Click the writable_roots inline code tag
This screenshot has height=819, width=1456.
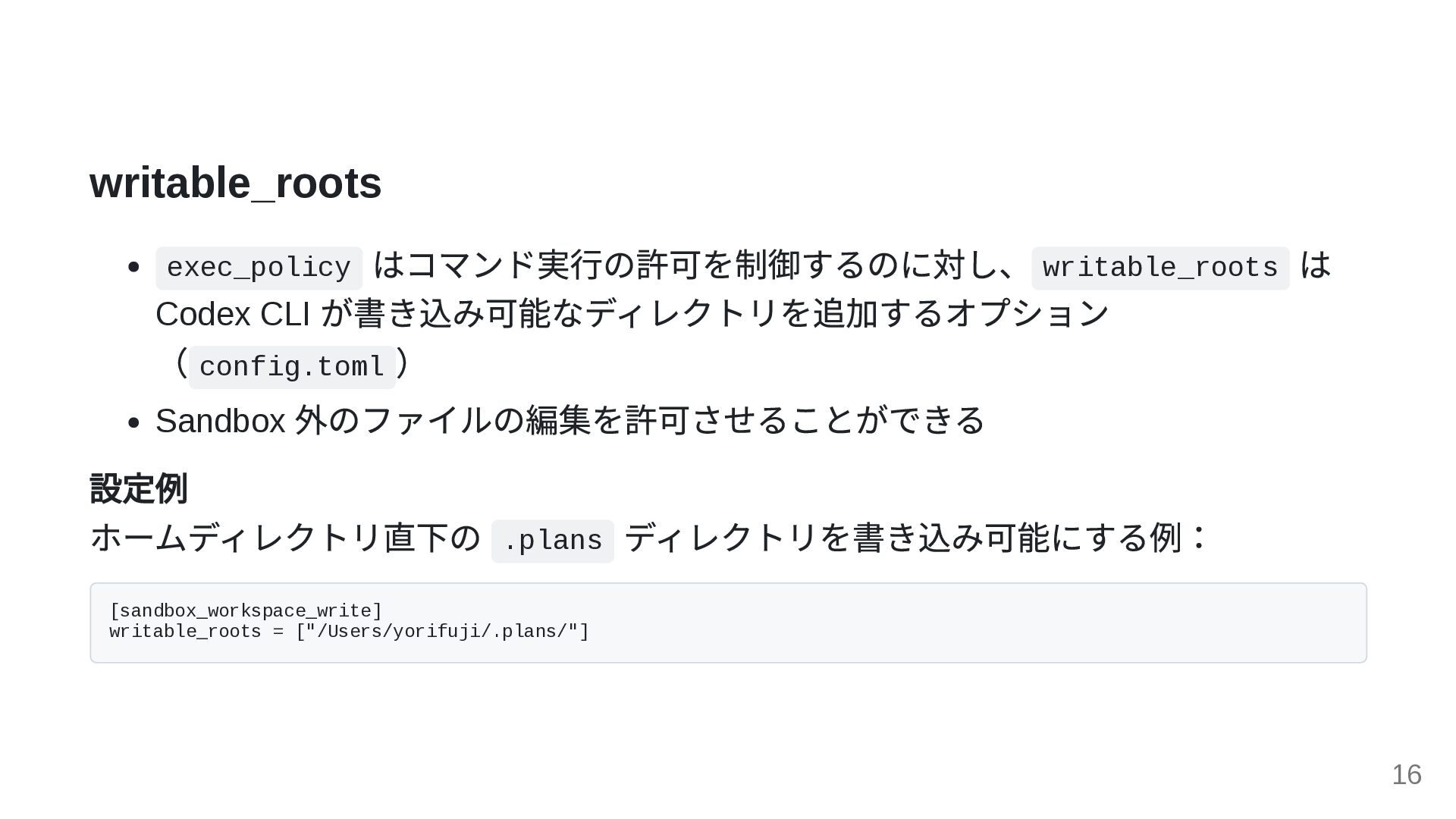click(1160, 268)
